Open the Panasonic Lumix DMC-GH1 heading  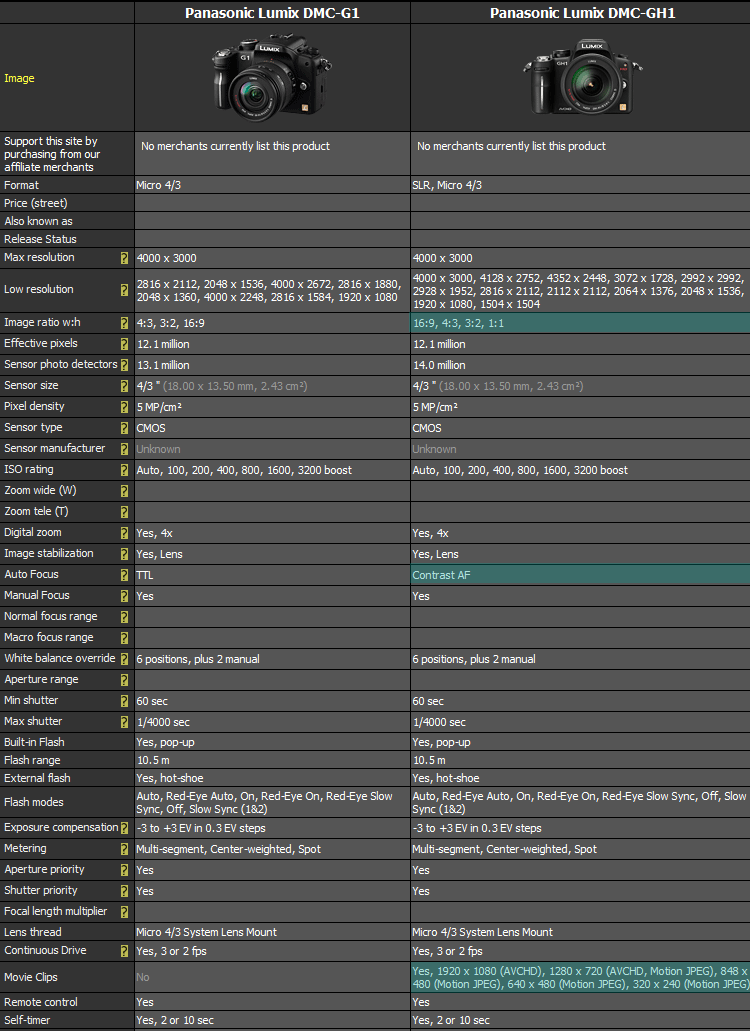click(582, 13)
